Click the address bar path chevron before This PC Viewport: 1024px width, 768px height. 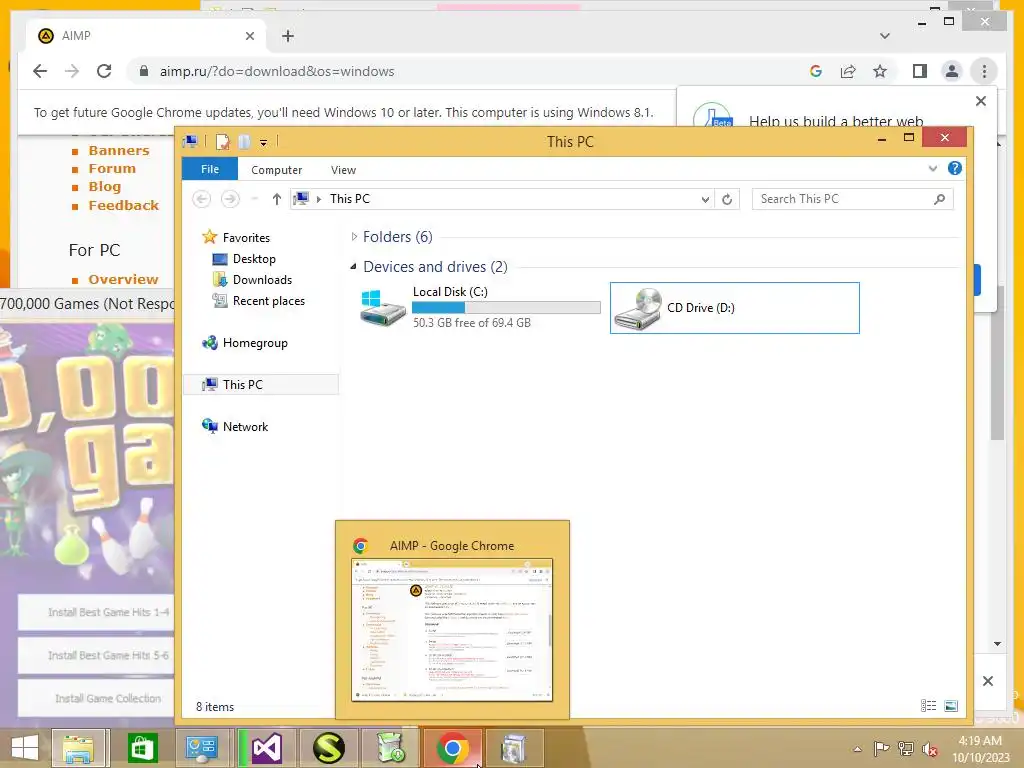(x=319, y=199)
